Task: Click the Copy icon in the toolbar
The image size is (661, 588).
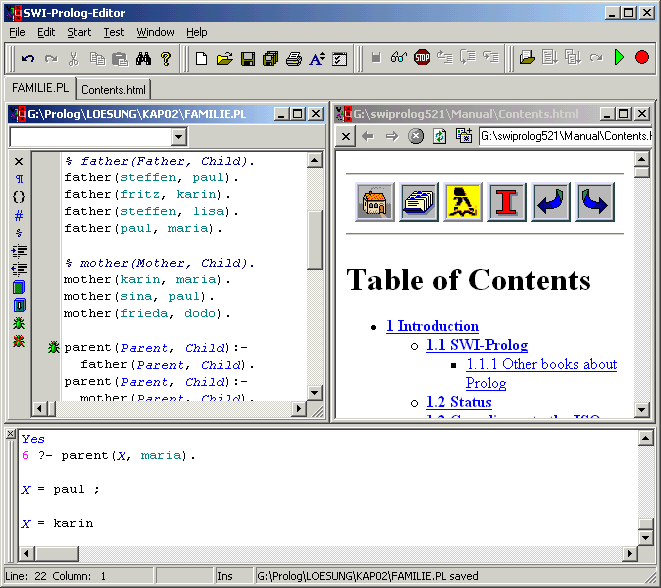Action: coord(97,59)
